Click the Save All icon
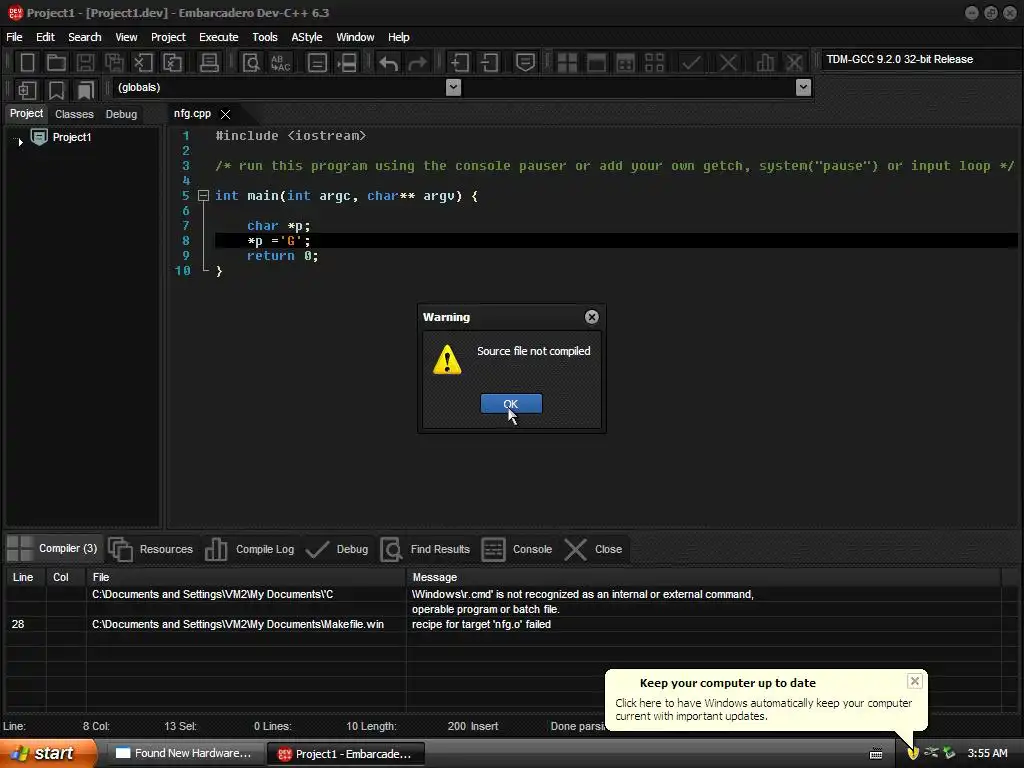1024x768 pixels. [x=114, y=63]
